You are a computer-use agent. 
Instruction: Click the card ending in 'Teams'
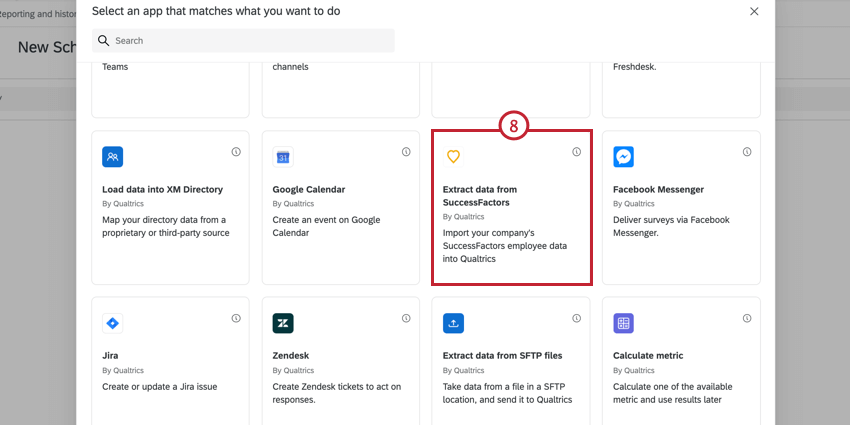coord(170,90)
